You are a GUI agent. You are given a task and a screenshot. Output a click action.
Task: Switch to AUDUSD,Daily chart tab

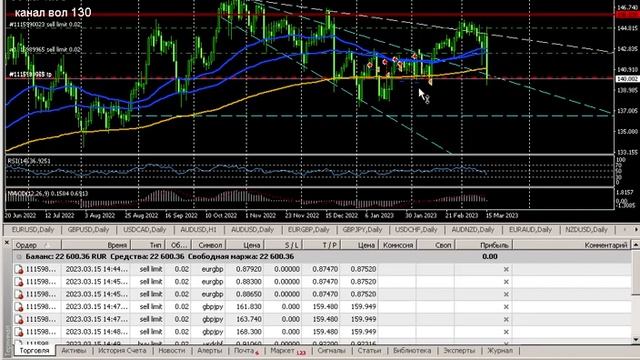(253, 230)
